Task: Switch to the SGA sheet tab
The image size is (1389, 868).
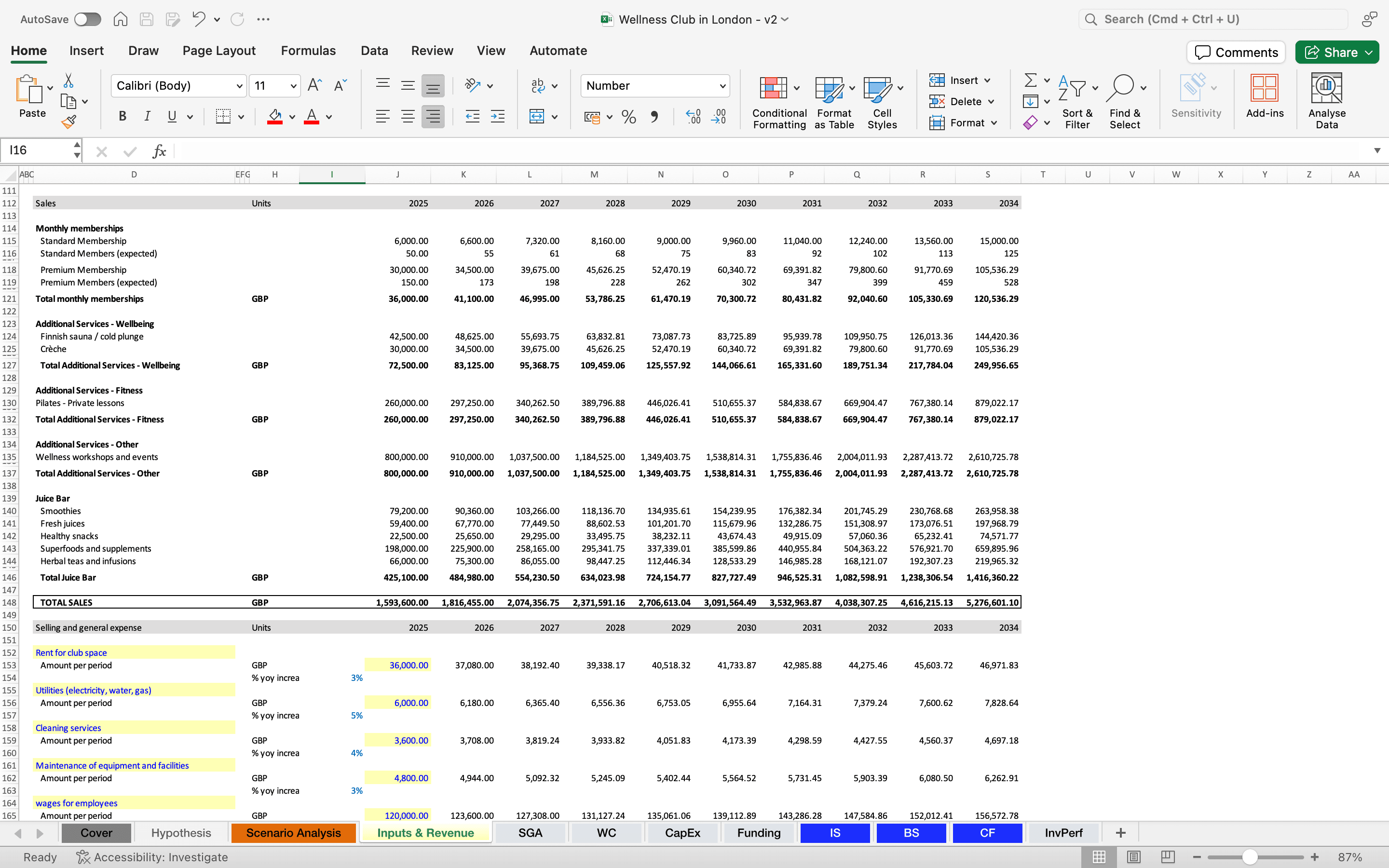Action: [531, 832]
